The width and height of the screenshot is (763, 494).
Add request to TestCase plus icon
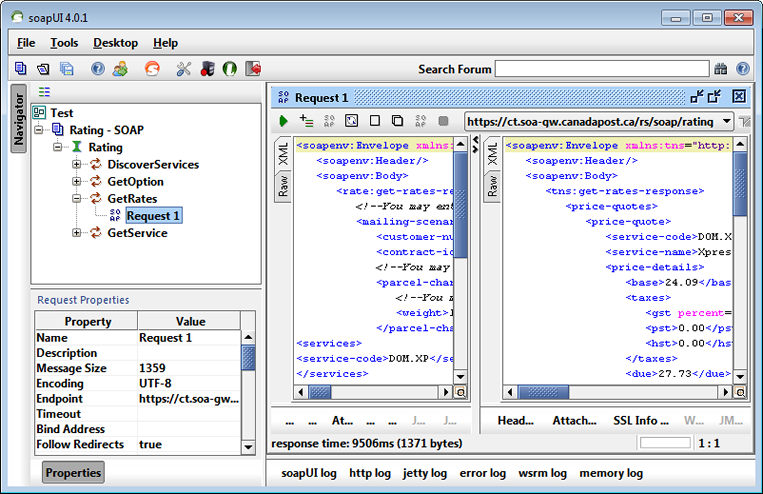[x=306, y=121]
